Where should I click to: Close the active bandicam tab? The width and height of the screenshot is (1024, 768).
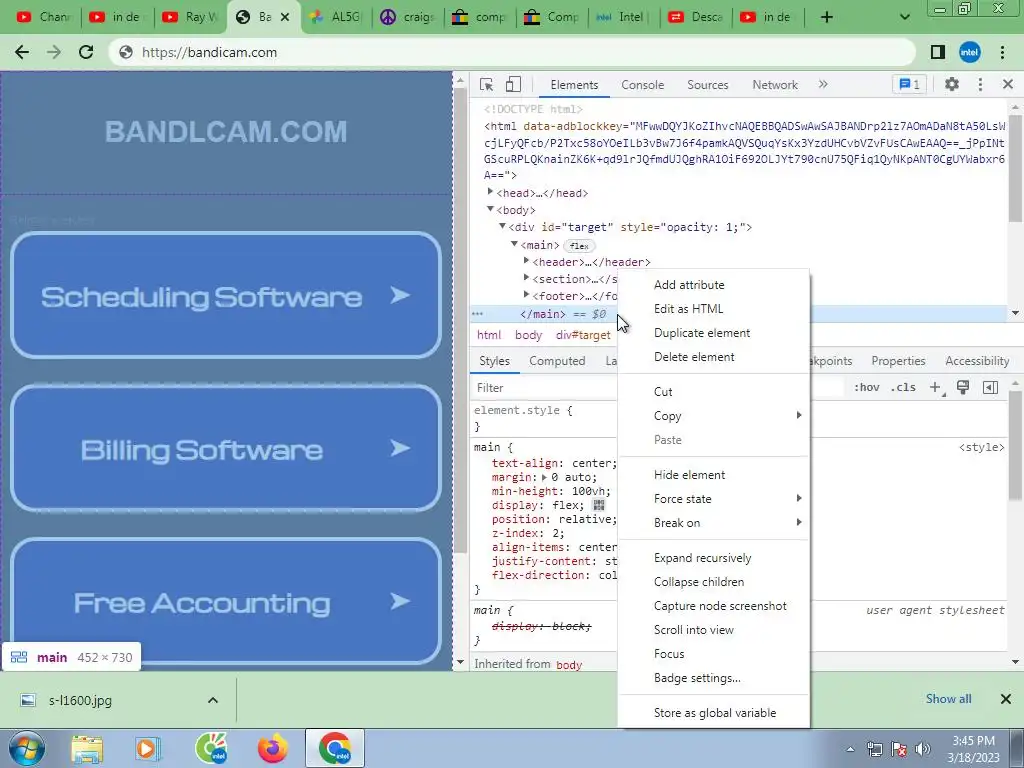285,17
